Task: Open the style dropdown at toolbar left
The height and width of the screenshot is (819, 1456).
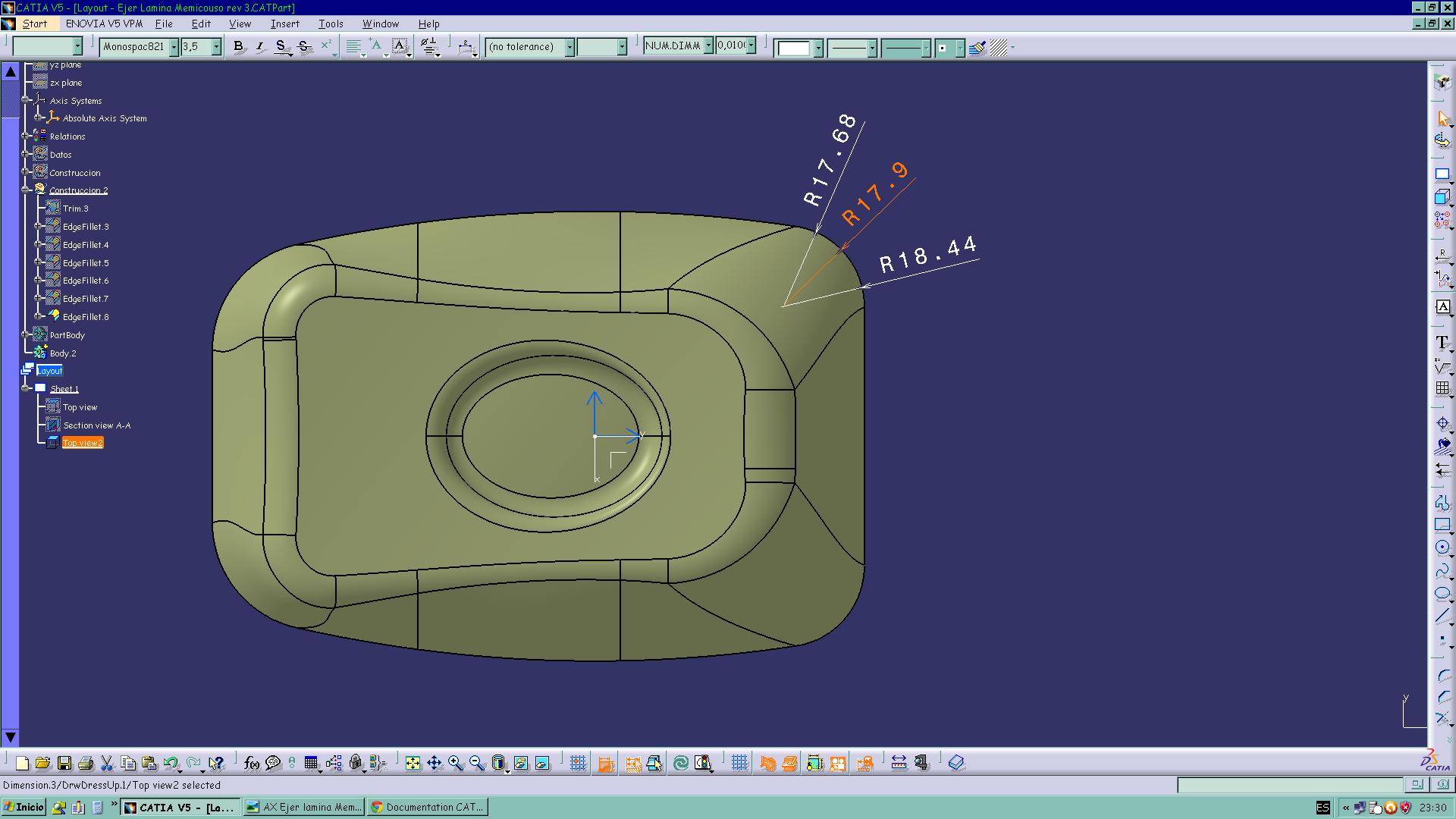Action: (x=77, y=47)
